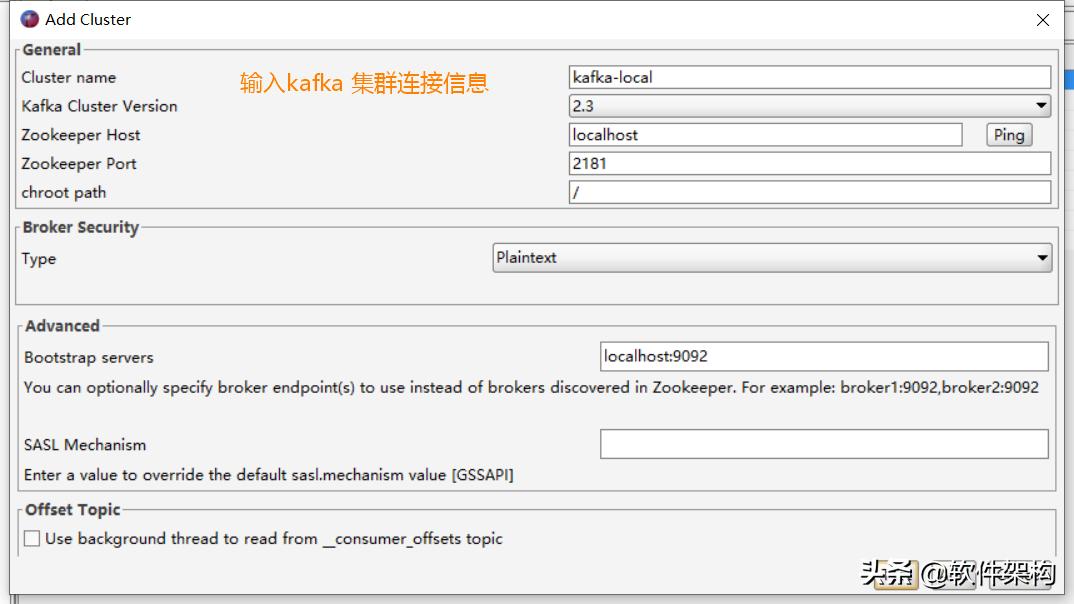This screenshot has height=604, width=1074.
Task: Click the Add Cluster app icon
Action: [x=29, y=19]
